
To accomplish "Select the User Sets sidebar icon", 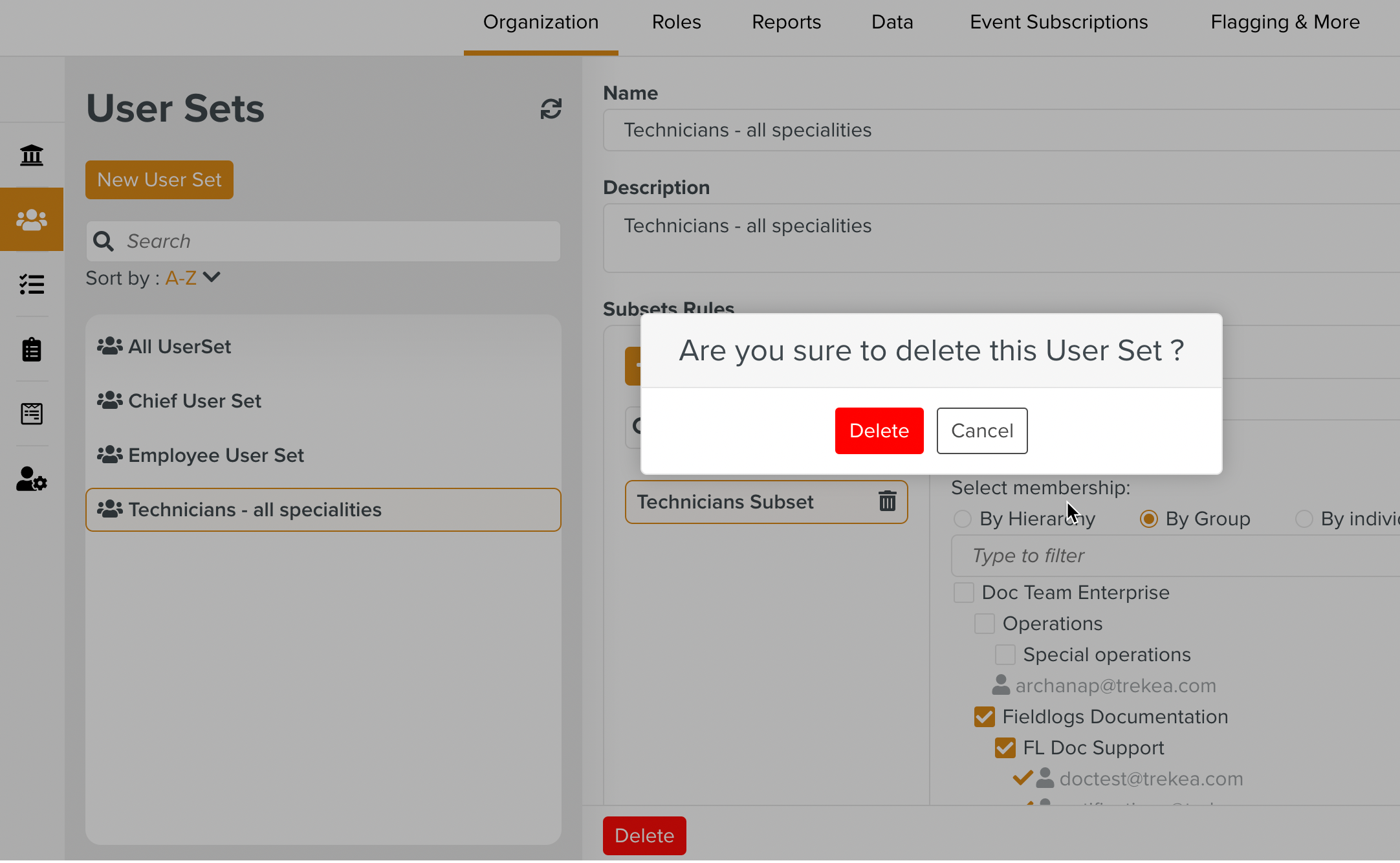I will pos(32,219).
